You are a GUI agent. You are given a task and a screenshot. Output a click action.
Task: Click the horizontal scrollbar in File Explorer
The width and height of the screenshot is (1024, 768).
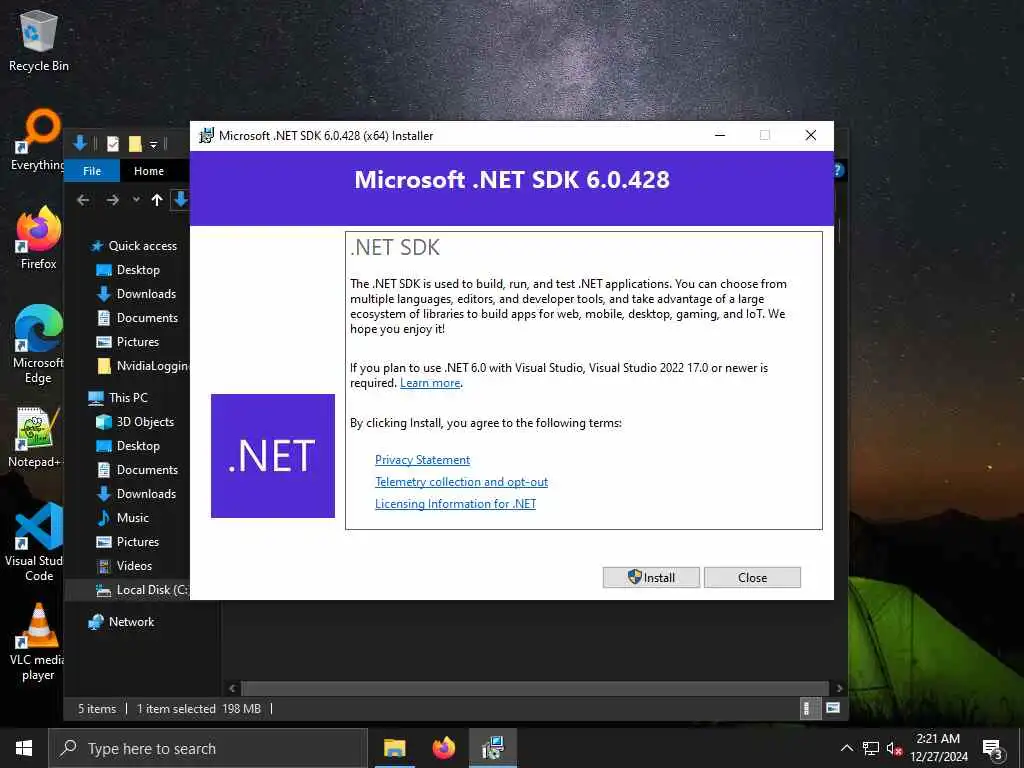(536, 688)
